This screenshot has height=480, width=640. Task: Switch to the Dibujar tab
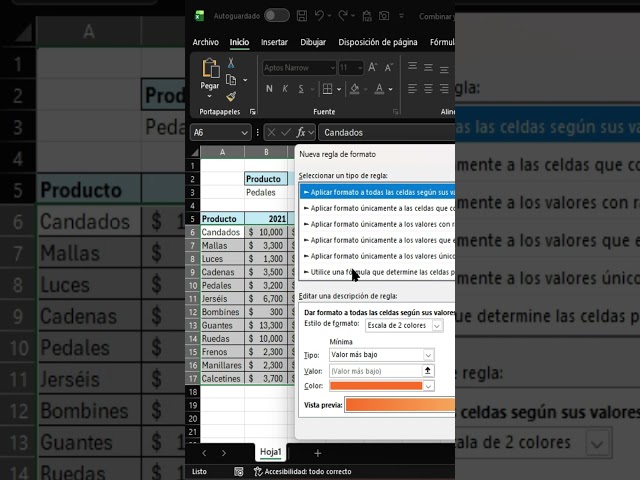313,42
